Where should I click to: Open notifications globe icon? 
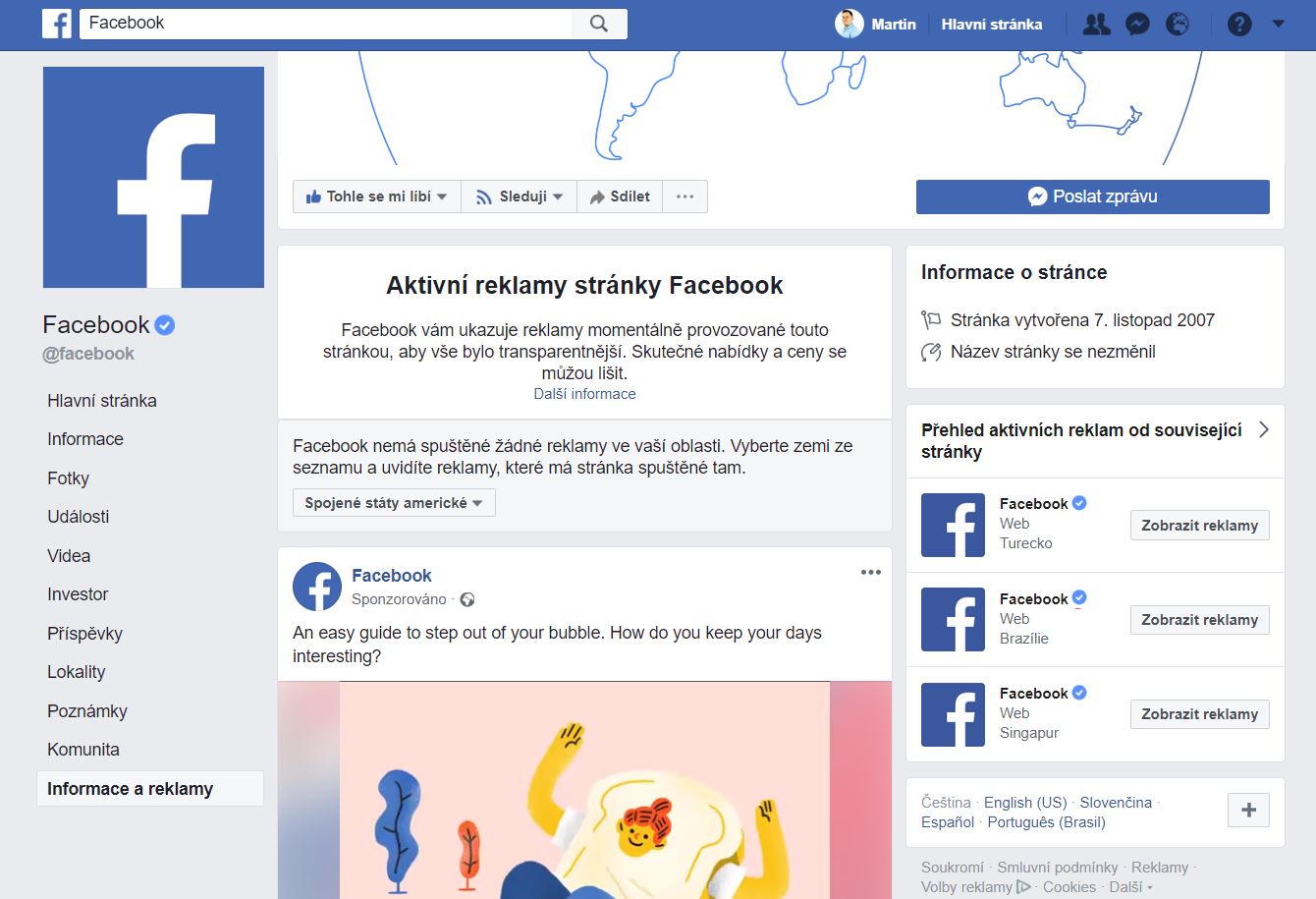tap(1178, 25)
